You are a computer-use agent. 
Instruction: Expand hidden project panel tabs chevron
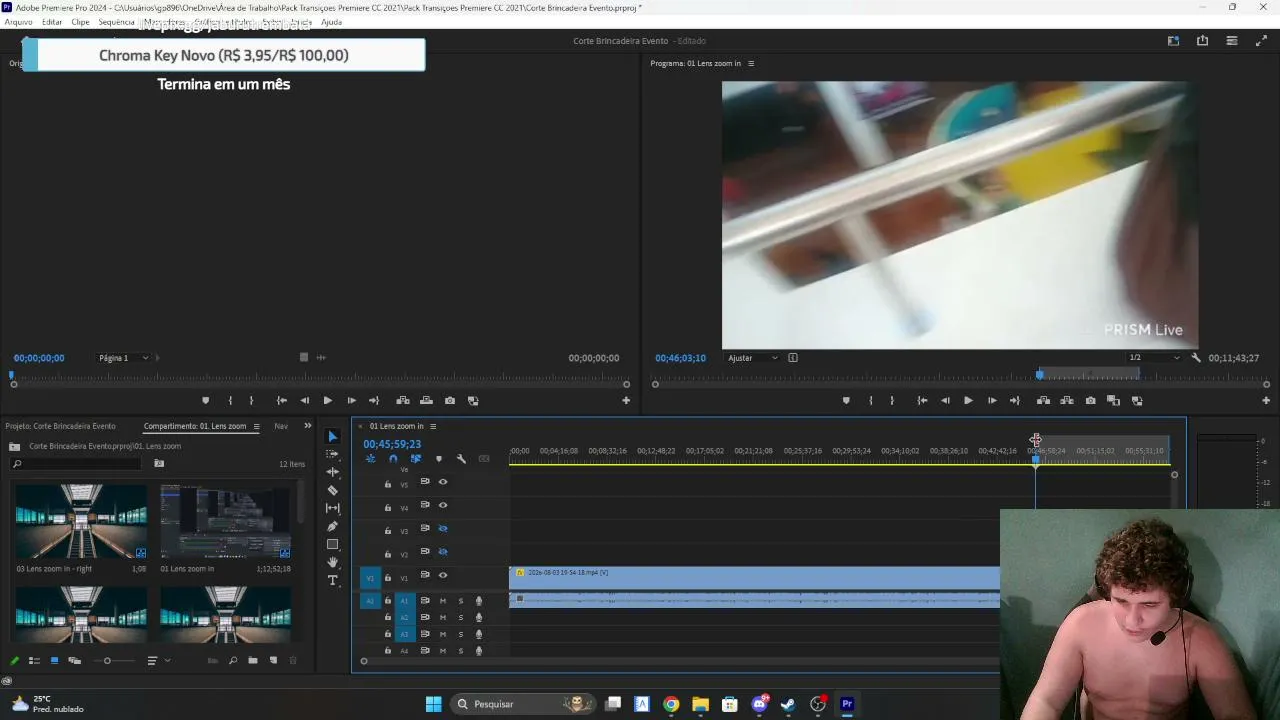(308, 426)
